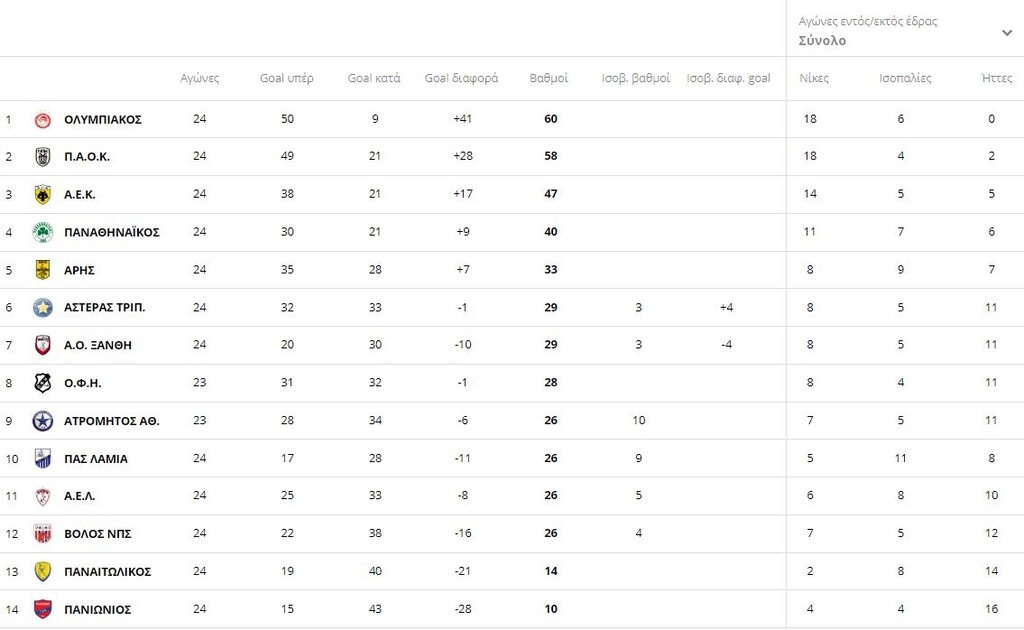The height and width of the screenshot is (630, 1024).
Task: Open the ΠΑΝΑΘΗΝΑΪΚΟΣ team name link
Action: 112,232
